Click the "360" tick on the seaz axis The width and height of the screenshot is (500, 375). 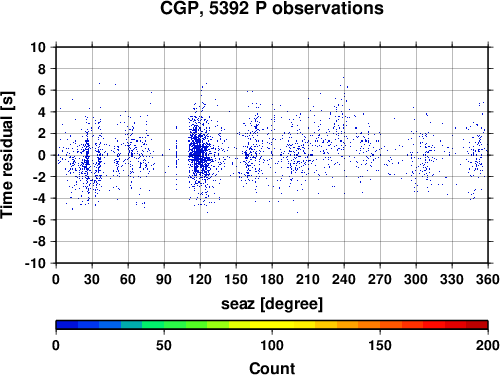[x=488, y=279]
